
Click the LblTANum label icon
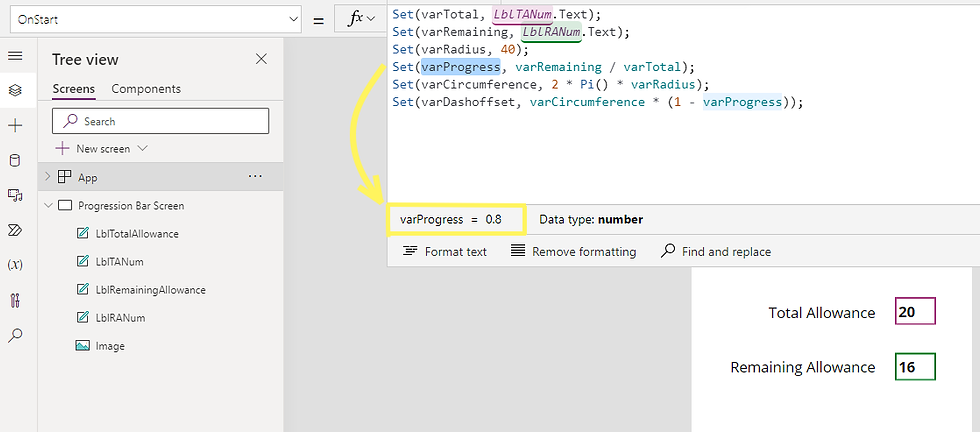pos(82,262)
